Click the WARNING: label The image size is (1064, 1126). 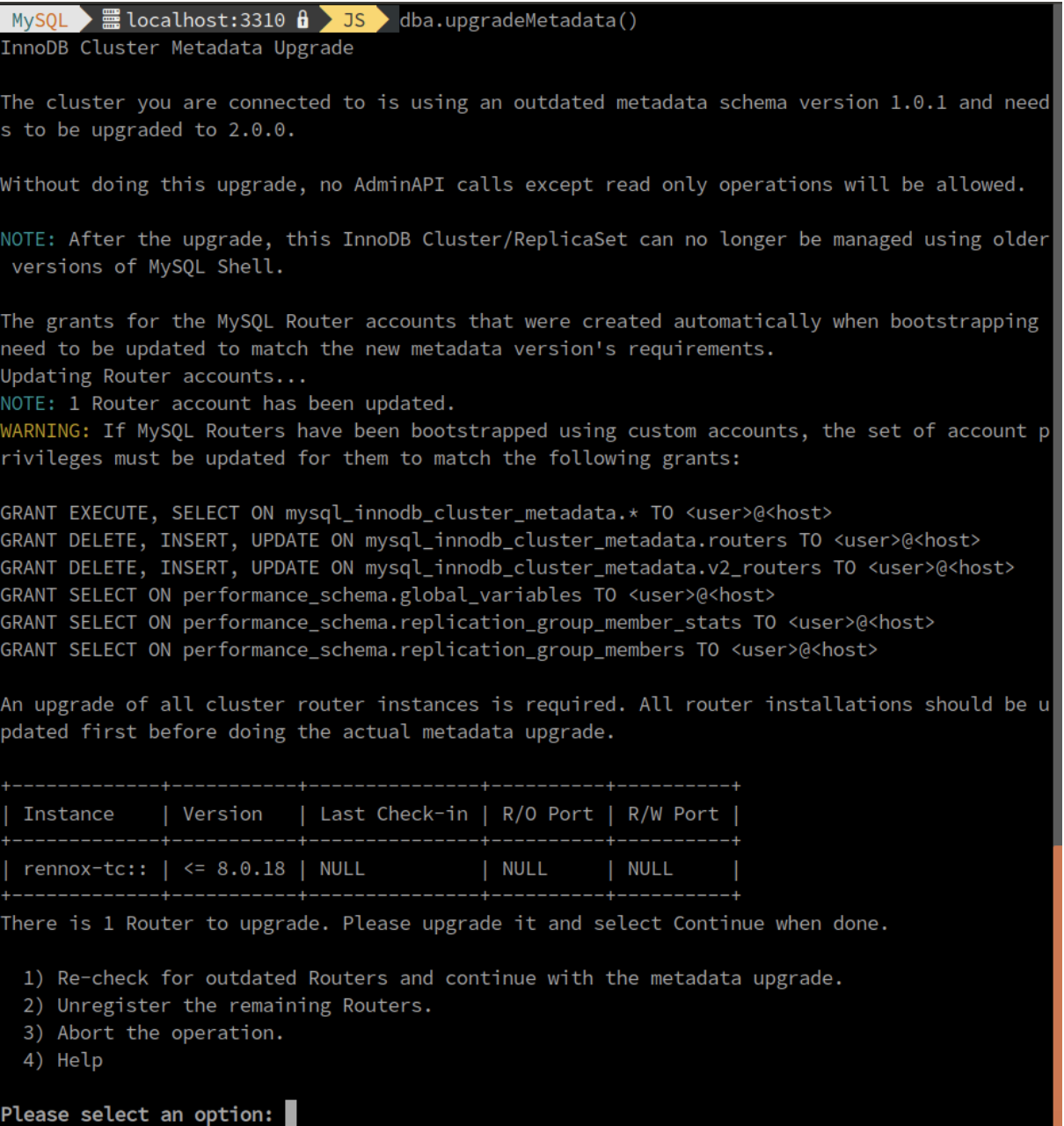[45, 431]
